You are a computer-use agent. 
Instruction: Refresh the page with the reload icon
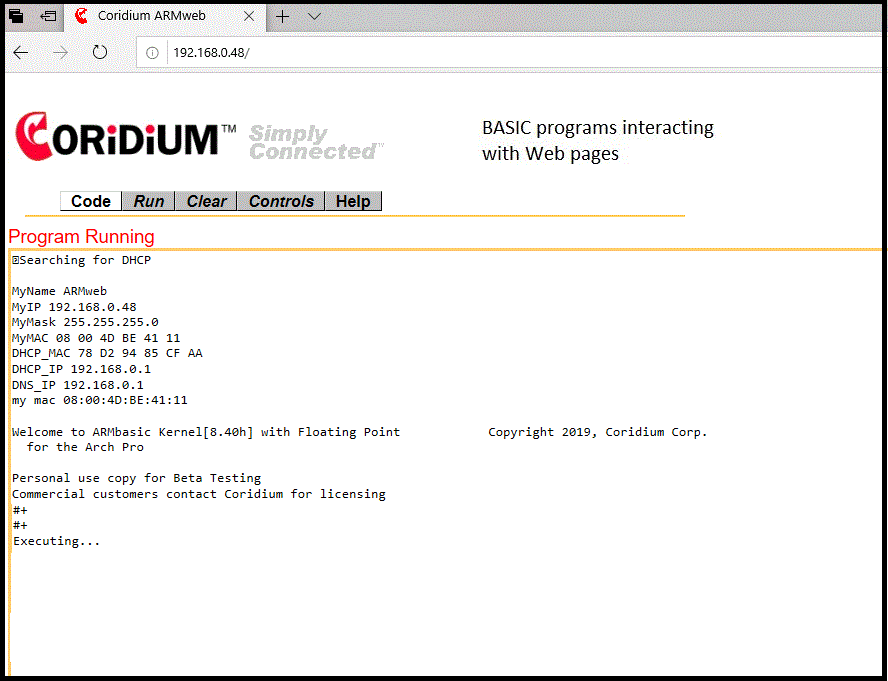click(x=99, y=53)
